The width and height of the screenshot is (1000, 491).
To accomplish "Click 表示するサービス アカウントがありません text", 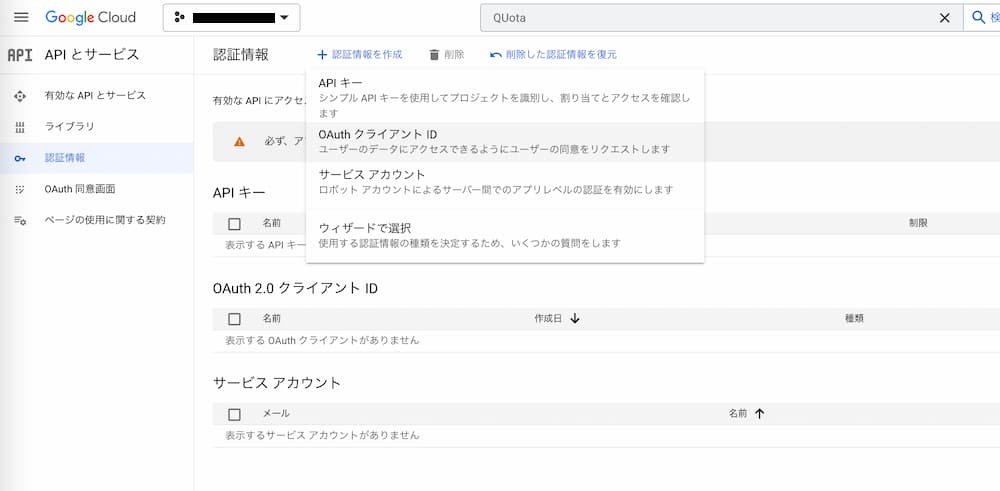I will [x=322, y=435].
